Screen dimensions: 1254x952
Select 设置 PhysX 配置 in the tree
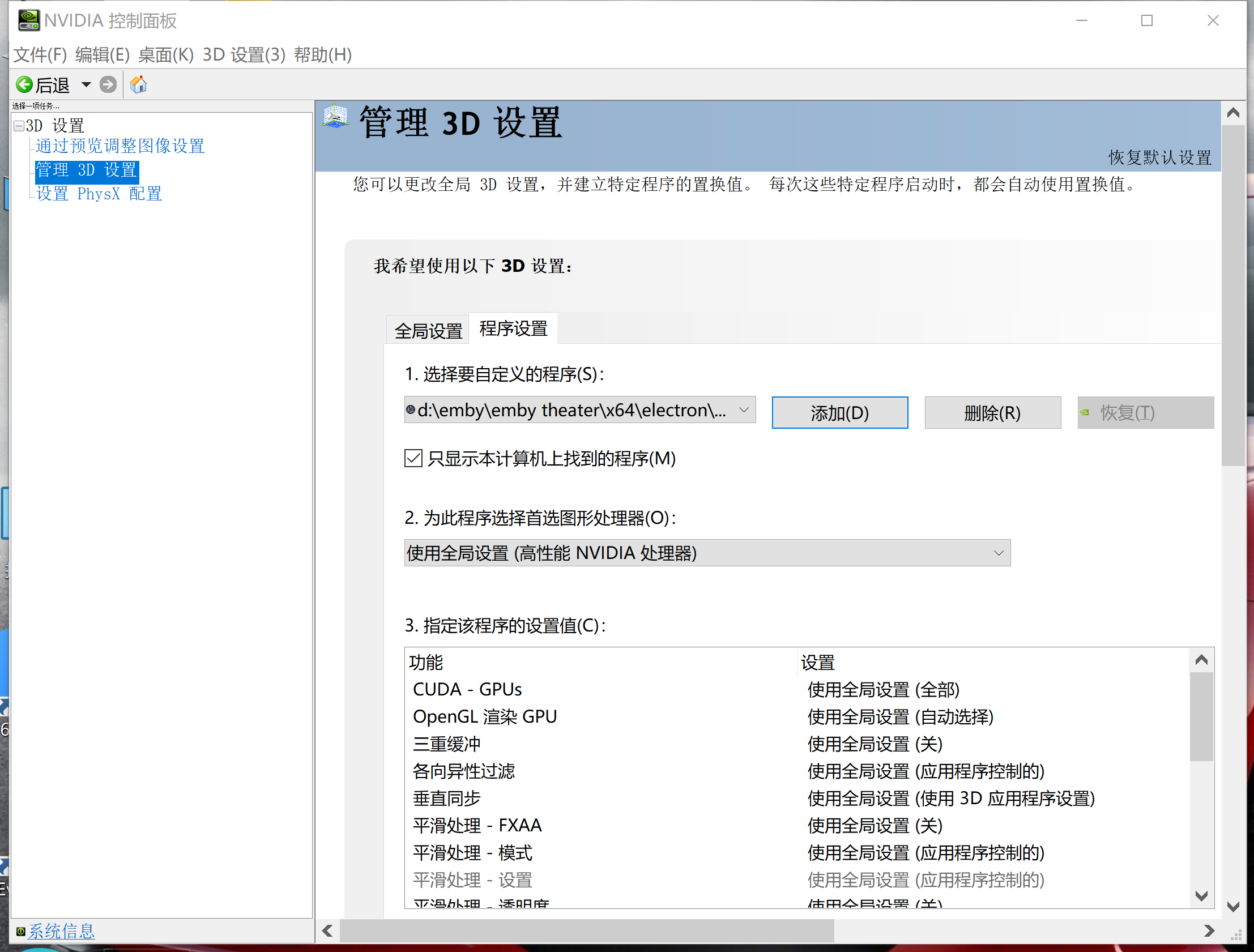click(x=99, y=194)
